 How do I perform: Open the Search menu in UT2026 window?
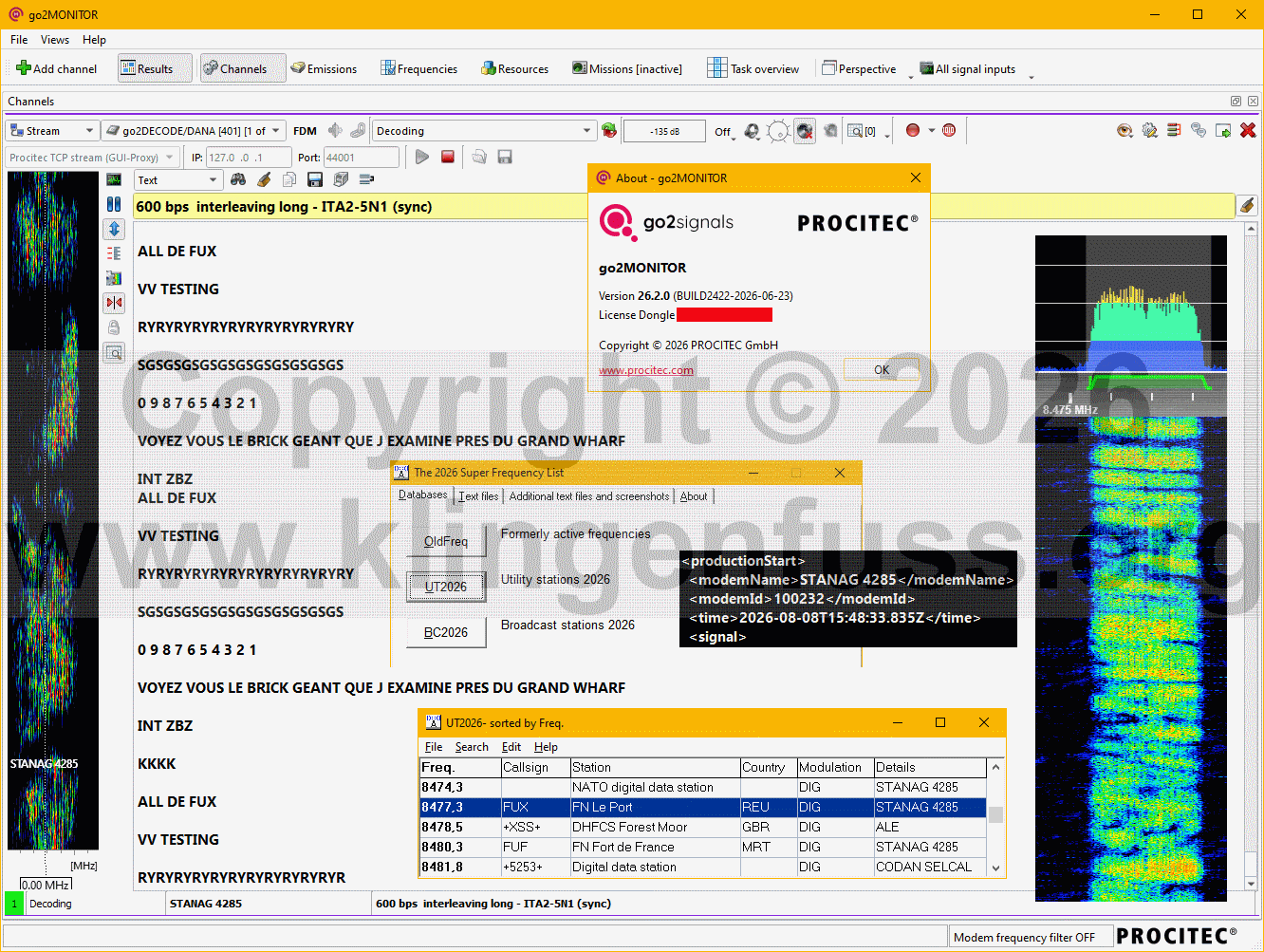point(472,747)
